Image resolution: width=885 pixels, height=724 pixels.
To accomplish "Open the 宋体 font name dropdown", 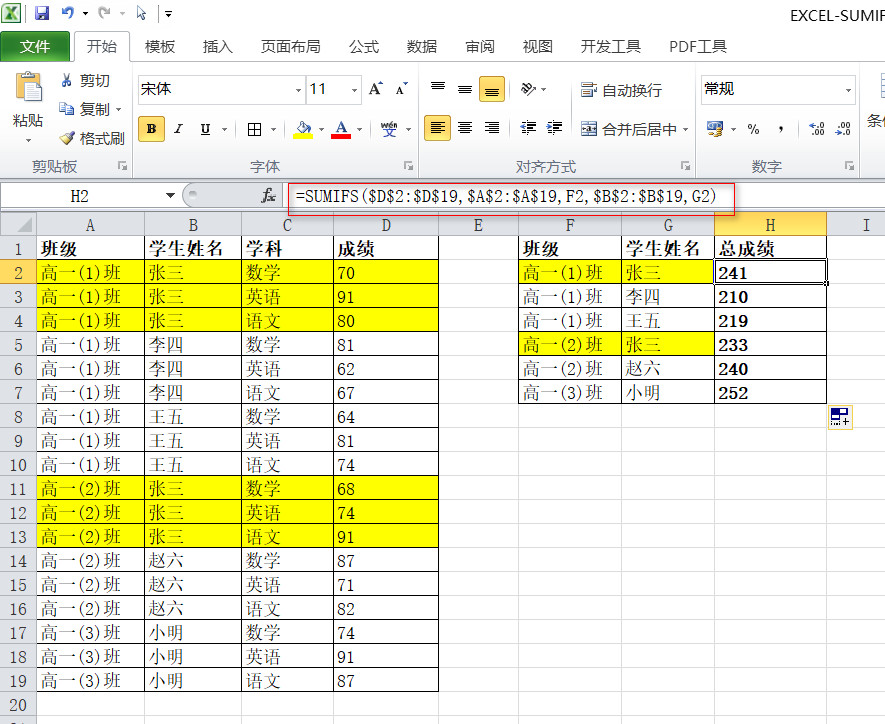I will 298,90.
